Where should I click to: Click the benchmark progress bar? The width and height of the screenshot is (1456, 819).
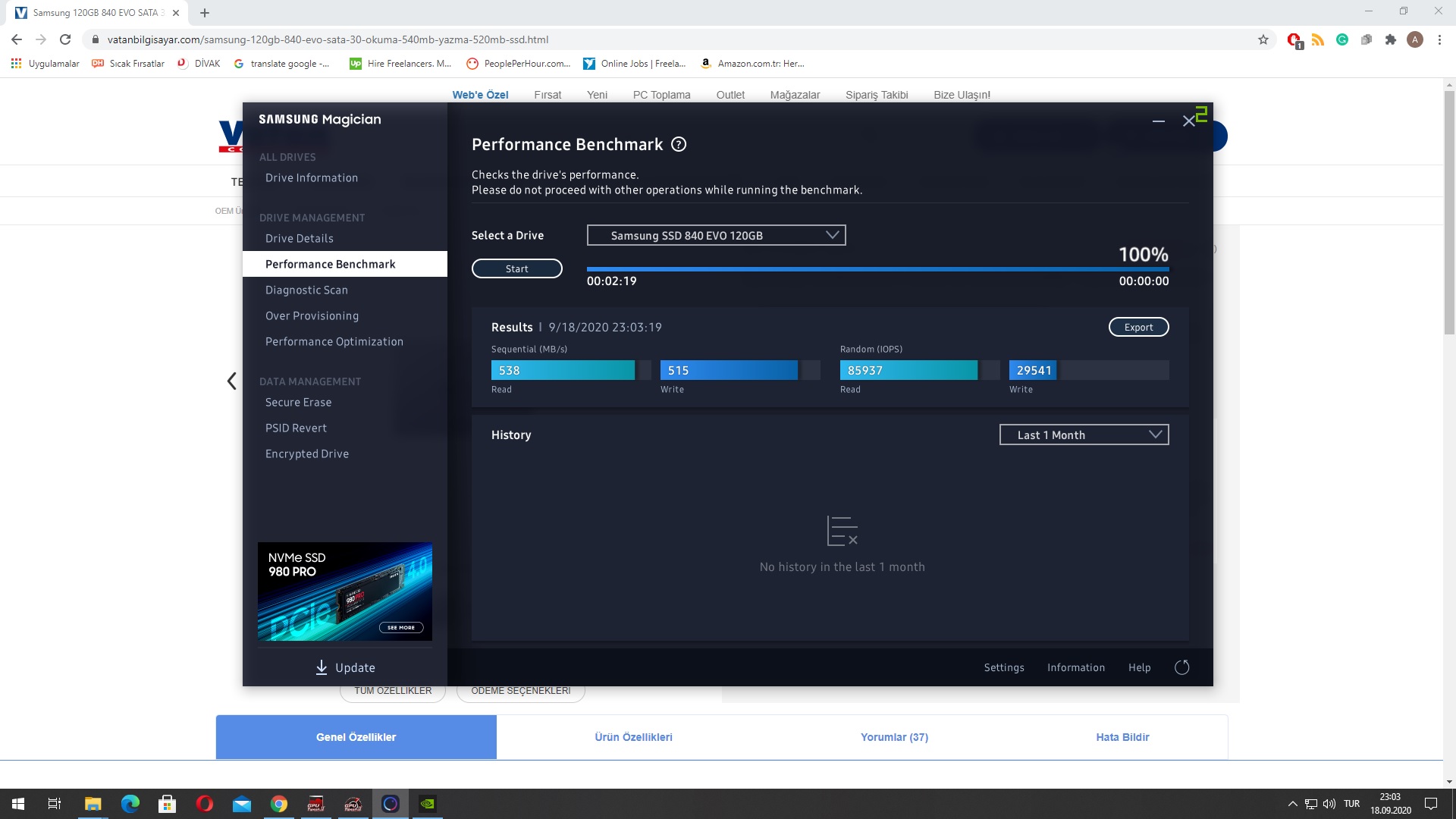coord(877,268)
